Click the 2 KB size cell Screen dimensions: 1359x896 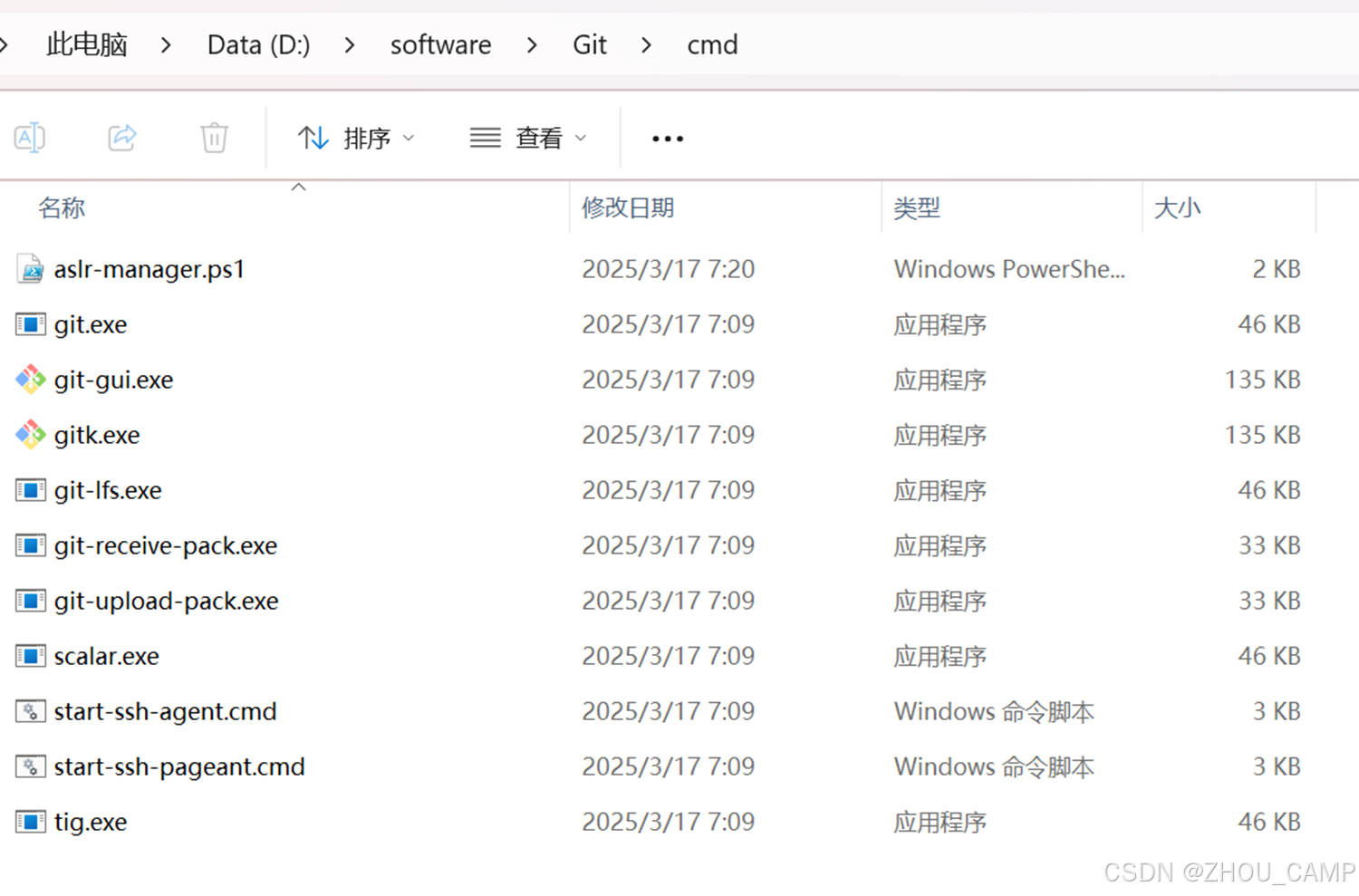tap(1277, 269)
